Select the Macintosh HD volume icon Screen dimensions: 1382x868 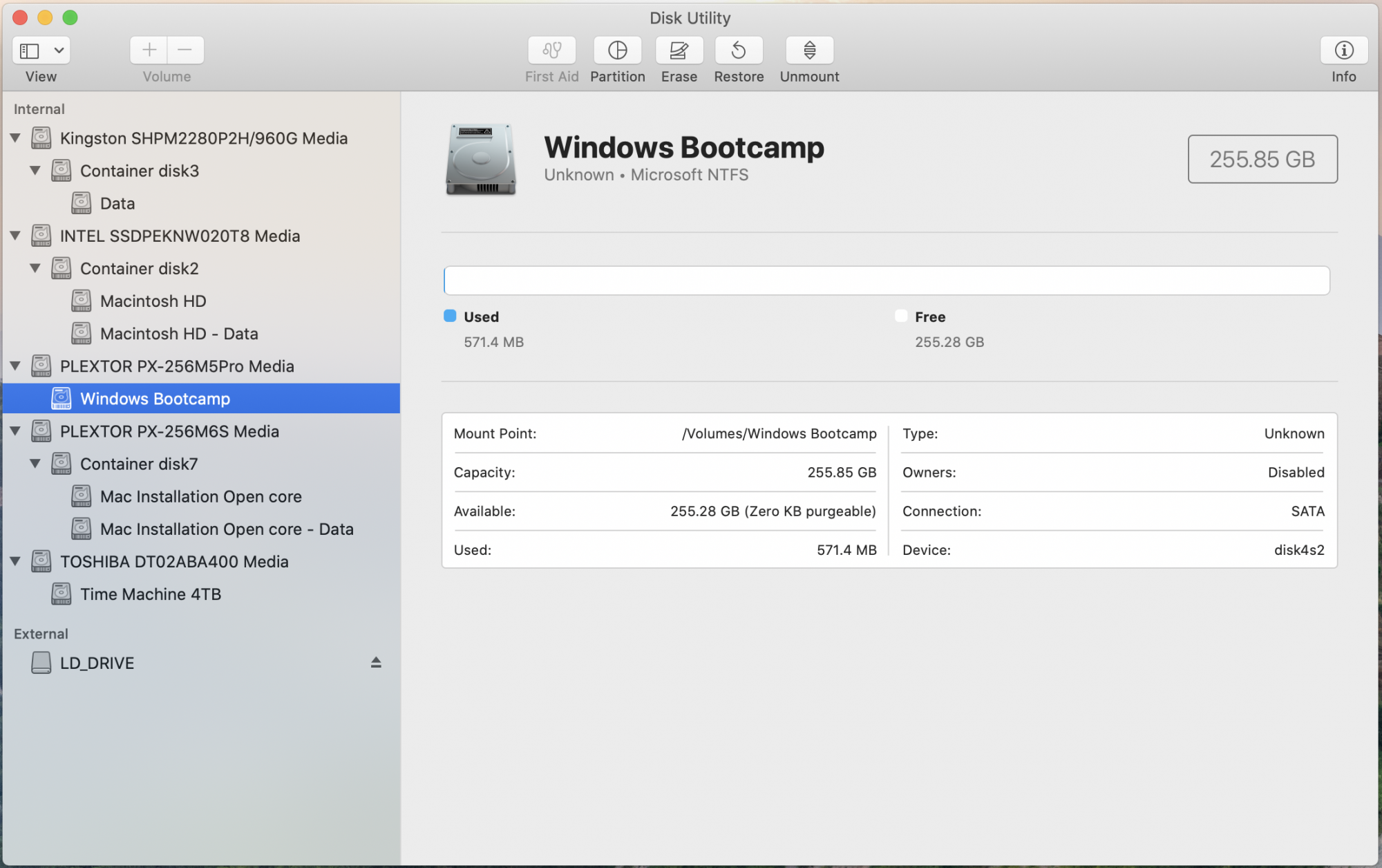82,301
